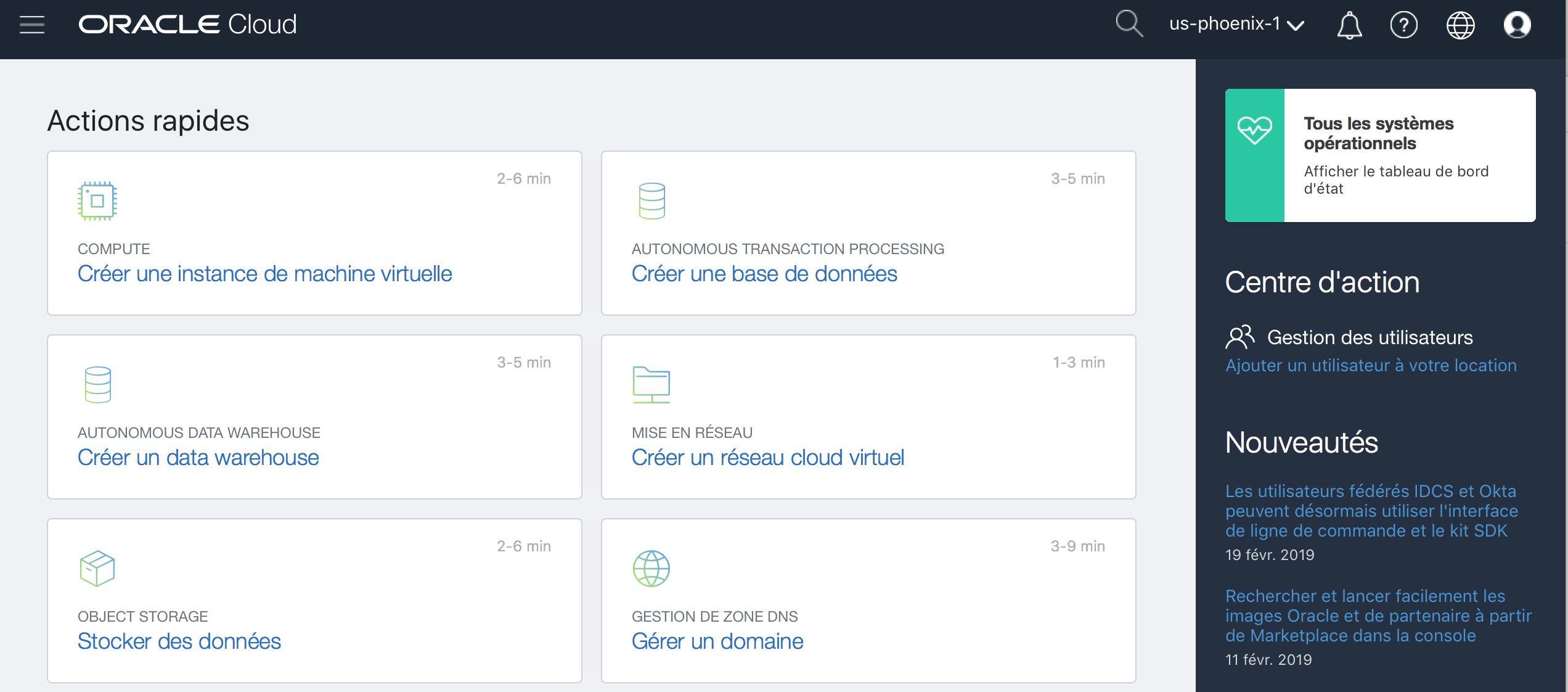Click the green system health heart icon
This screenshot has width=1568, height=692.
pos(1254,131)
